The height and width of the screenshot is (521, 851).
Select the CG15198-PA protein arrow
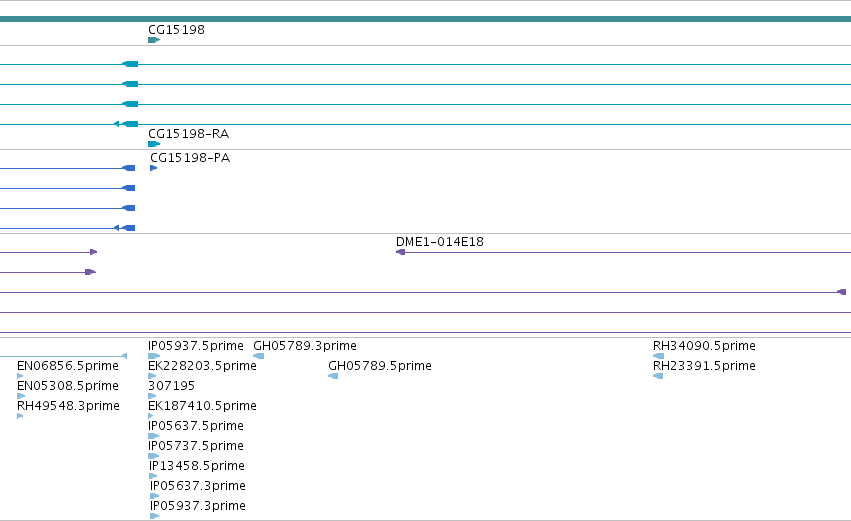point(154,168)
